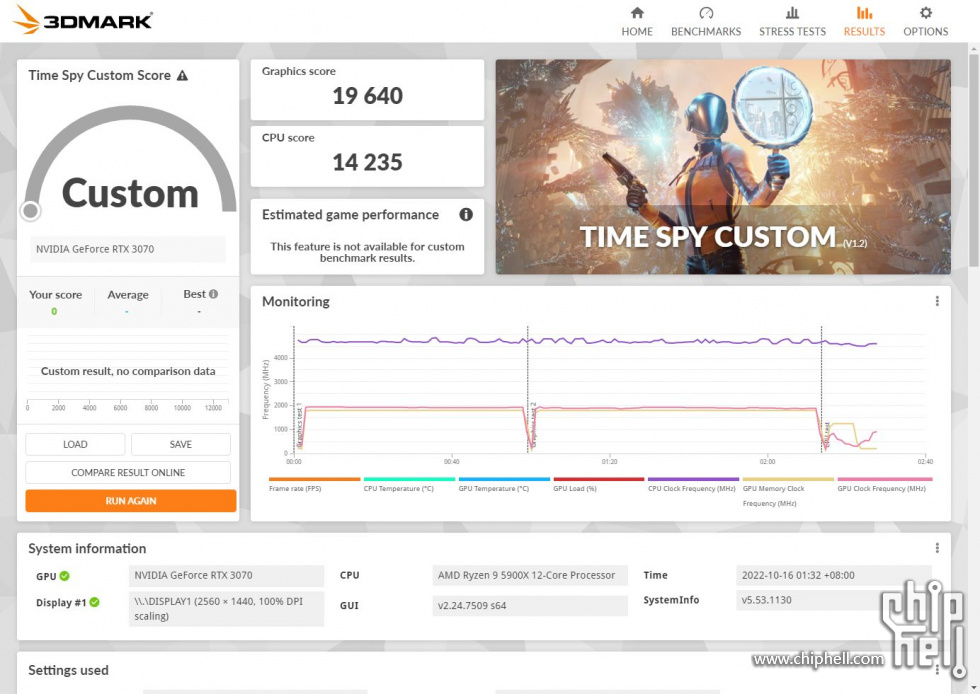Click warning triangle beside Time Spy Custom Score
This screenshot has width=980, height=694.
(182, 76)
